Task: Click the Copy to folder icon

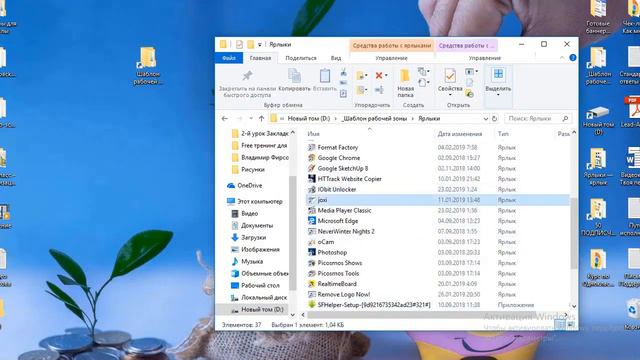Action: coord(360,90)
